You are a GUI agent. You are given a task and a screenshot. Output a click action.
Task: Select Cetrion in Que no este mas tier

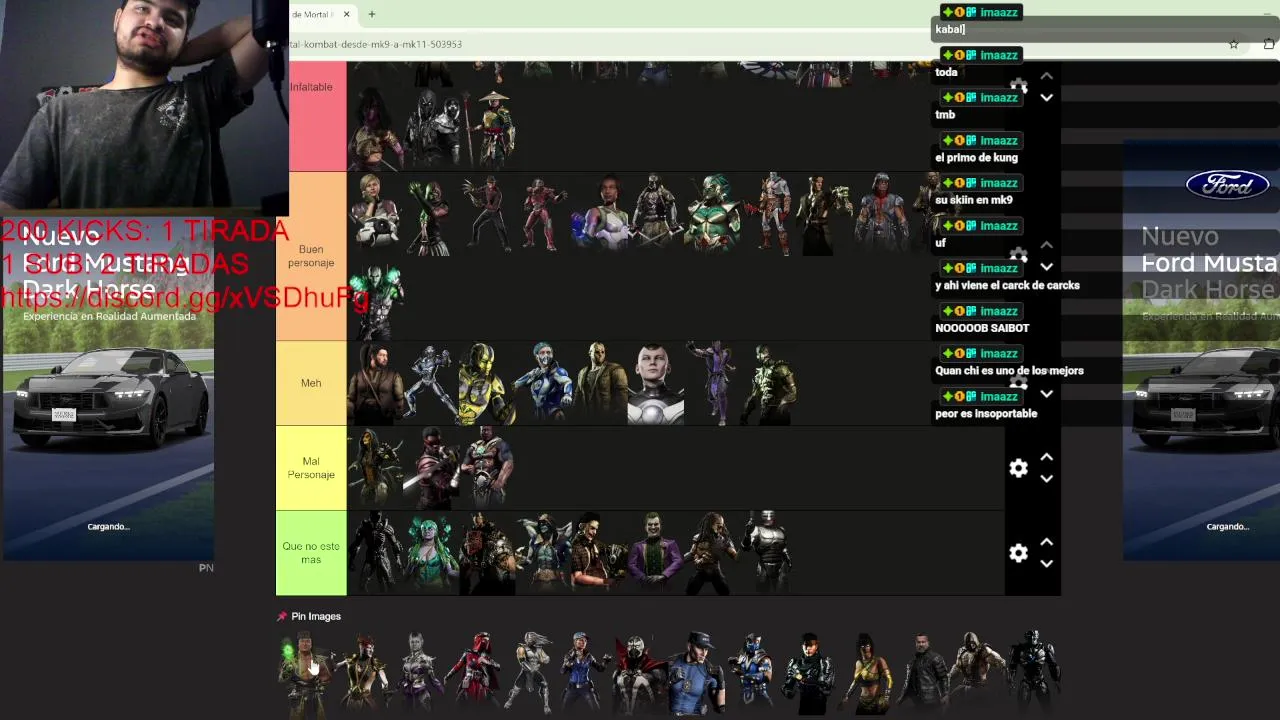tap(432, 553)
